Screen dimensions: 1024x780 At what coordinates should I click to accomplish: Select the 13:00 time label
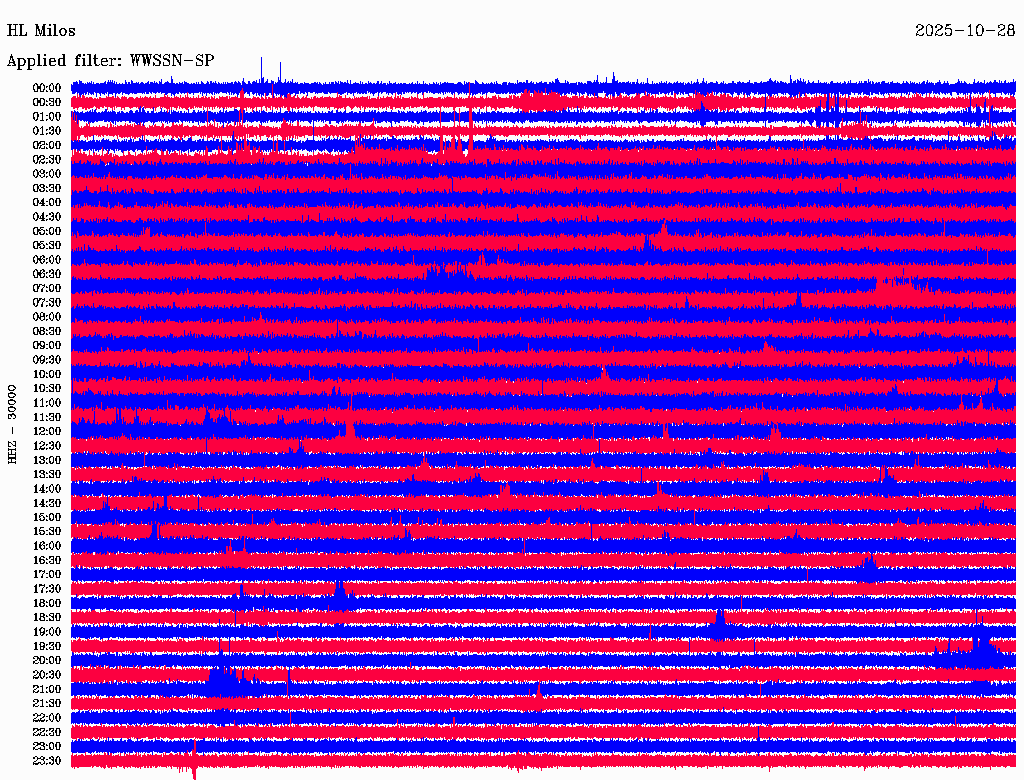(x=47, y=461)
